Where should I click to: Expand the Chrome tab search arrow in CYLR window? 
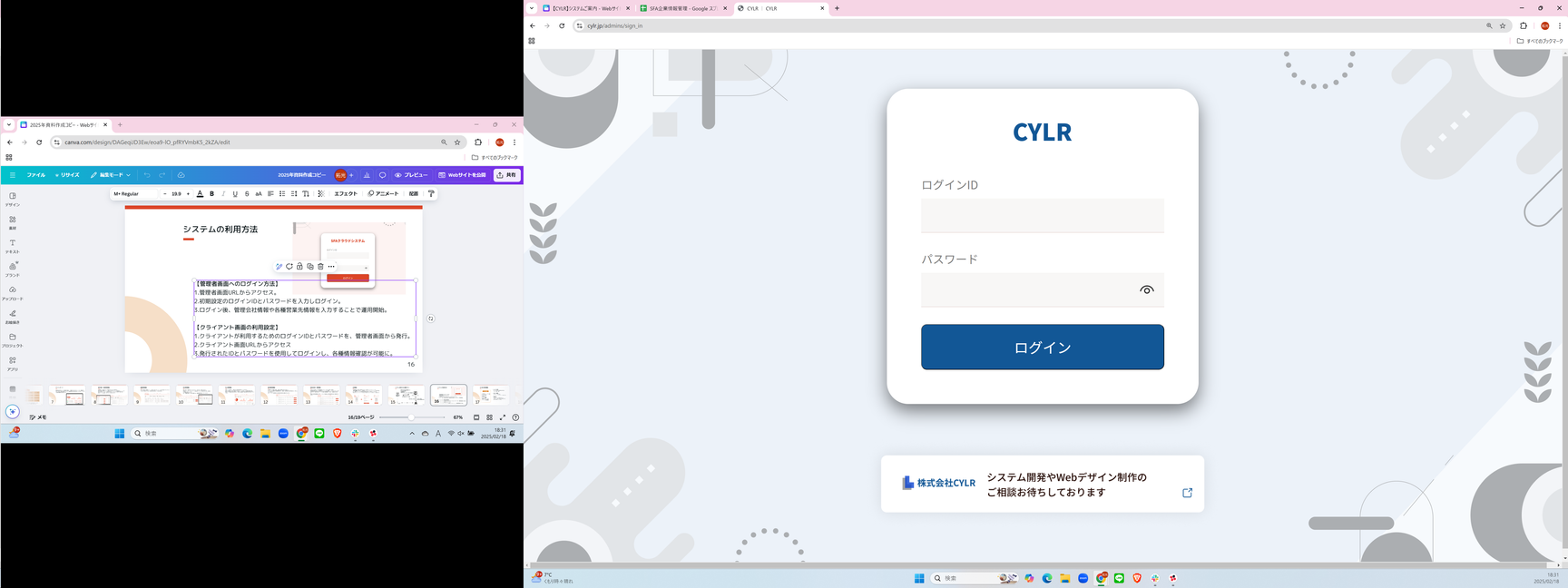532,8
